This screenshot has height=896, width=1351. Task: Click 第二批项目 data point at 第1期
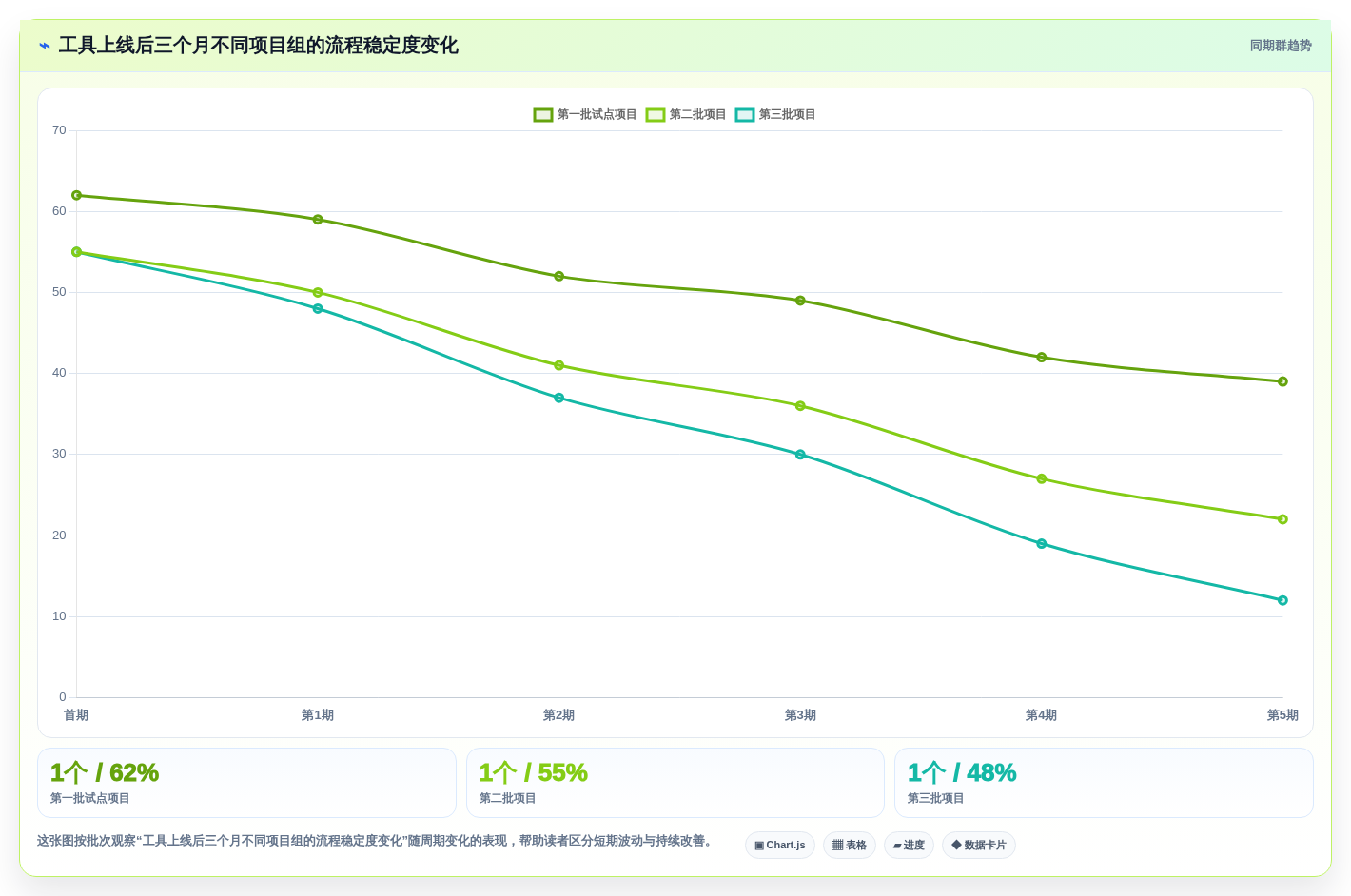click(x=318, y=293)
